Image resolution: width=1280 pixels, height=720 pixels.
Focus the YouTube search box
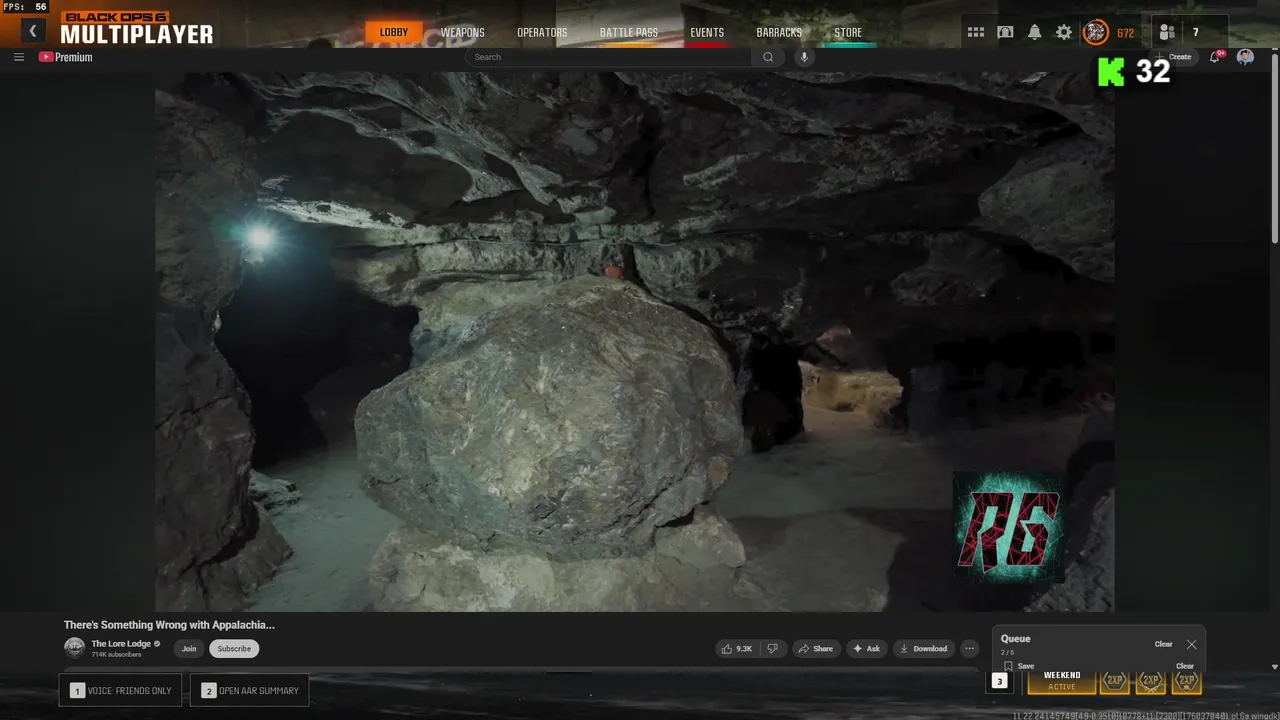[x=609, y=57]
